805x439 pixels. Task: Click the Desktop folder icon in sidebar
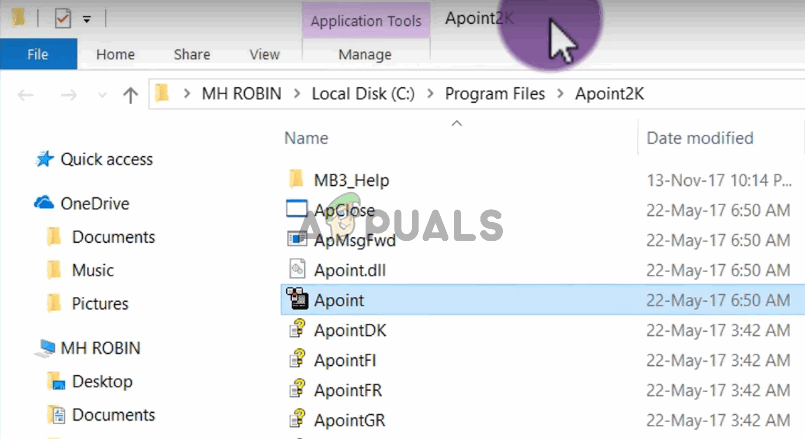56,381
